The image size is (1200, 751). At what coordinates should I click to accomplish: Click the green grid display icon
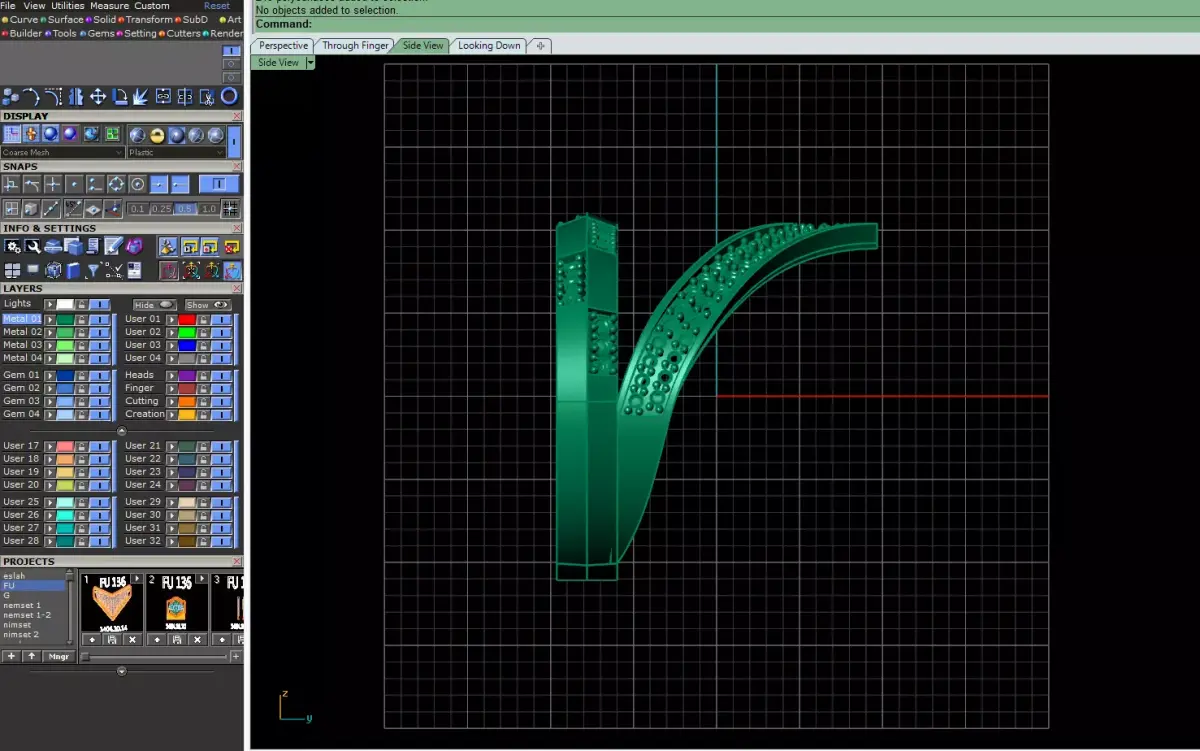112,134
